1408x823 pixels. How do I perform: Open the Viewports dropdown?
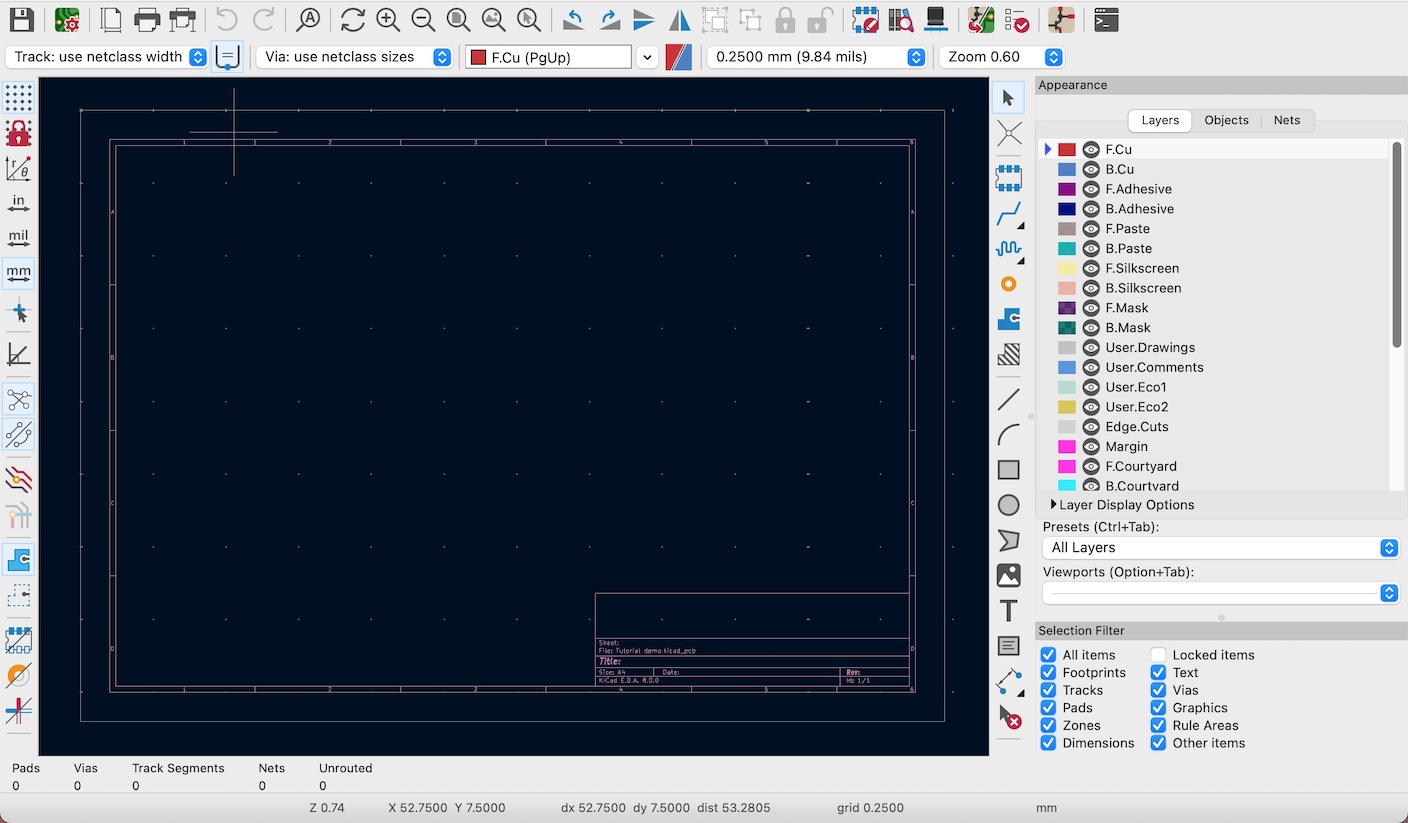pos(1220,593)
